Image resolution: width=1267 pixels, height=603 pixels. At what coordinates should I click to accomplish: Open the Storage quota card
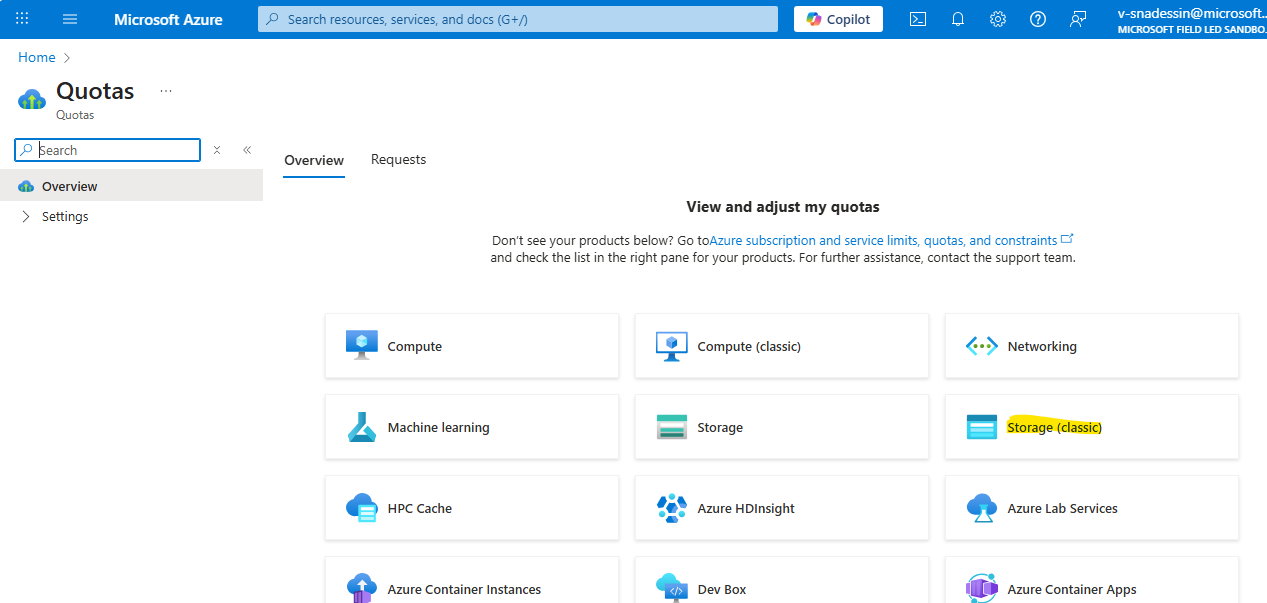pyautogui.click(x=782, y=427)
